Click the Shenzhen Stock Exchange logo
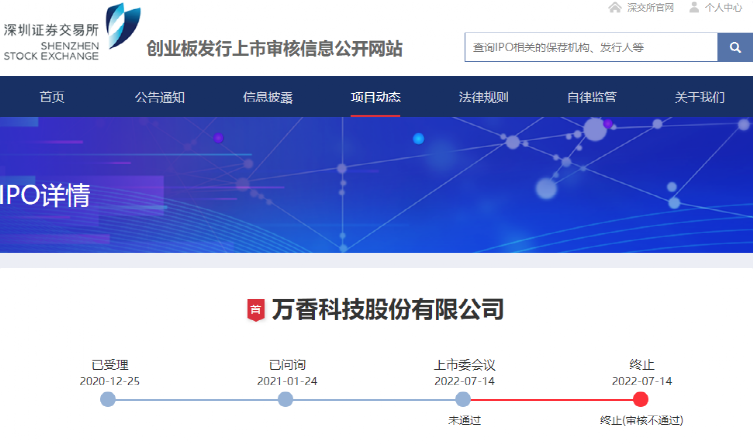753x445 pixels. tap(72, 32)
